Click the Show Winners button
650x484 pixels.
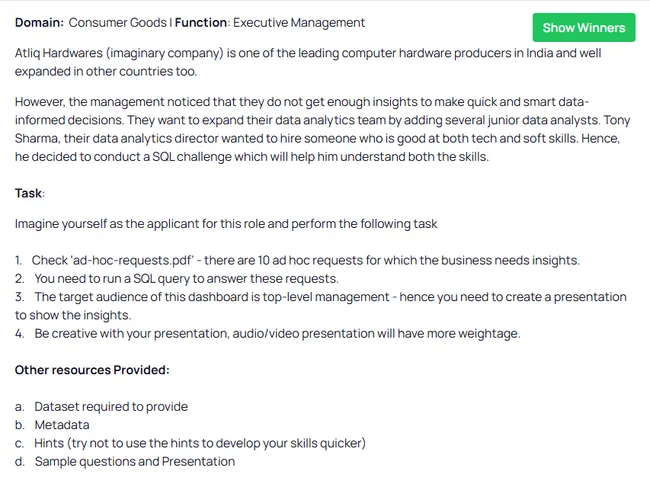[584, 27]
